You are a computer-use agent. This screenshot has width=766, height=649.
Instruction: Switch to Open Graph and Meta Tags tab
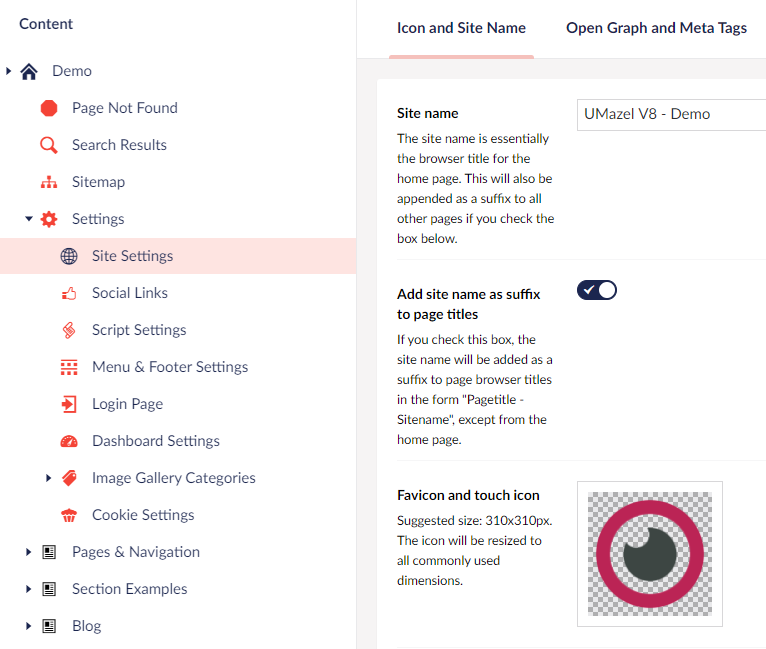[x=656, y=28]
